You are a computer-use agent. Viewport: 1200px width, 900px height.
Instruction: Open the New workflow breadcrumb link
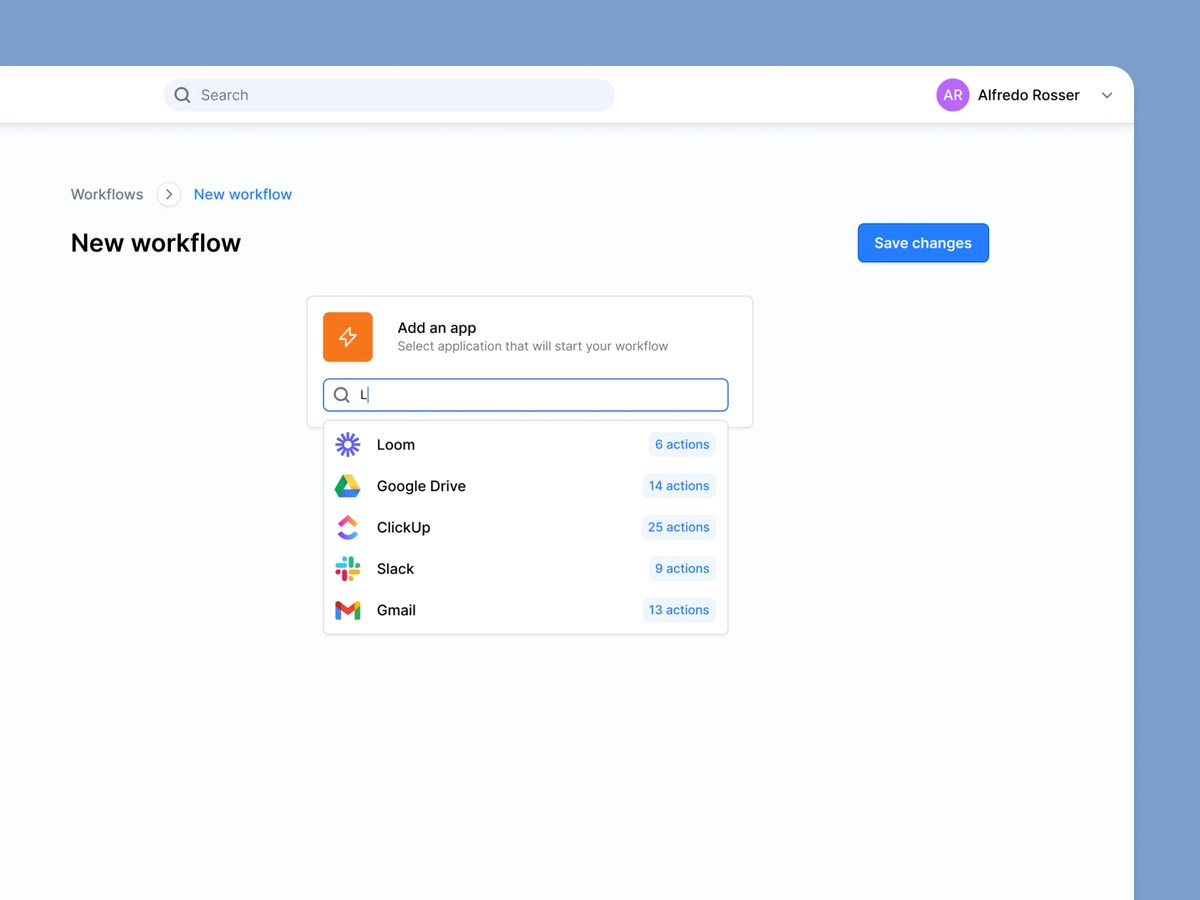click(243, 194)
